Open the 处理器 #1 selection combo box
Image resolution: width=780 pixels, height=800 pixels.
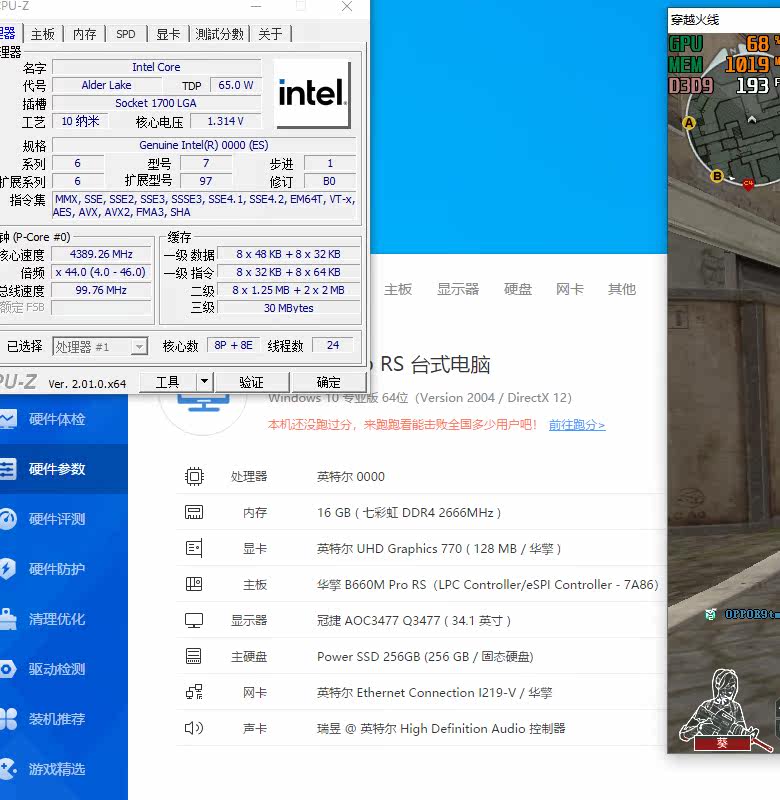tap(100, 347)
